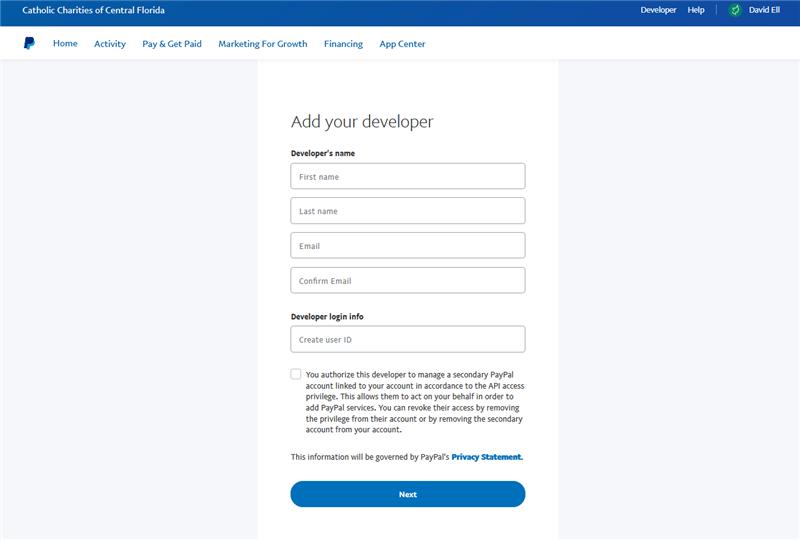800x540 pixels.
Task: Click the green shield profile icon
Action: tap(735, 10)
